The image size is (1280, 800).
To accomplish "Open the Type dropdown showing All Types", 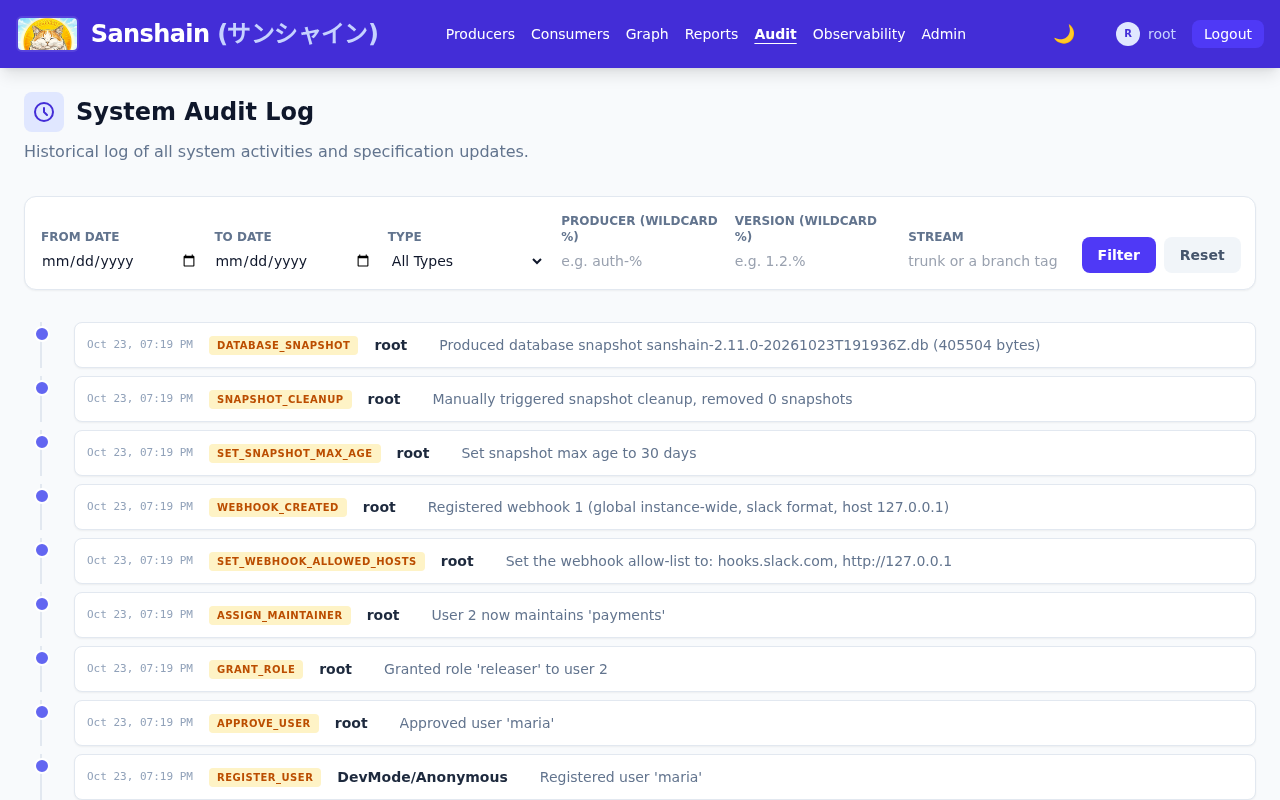I will pos(466,261).
